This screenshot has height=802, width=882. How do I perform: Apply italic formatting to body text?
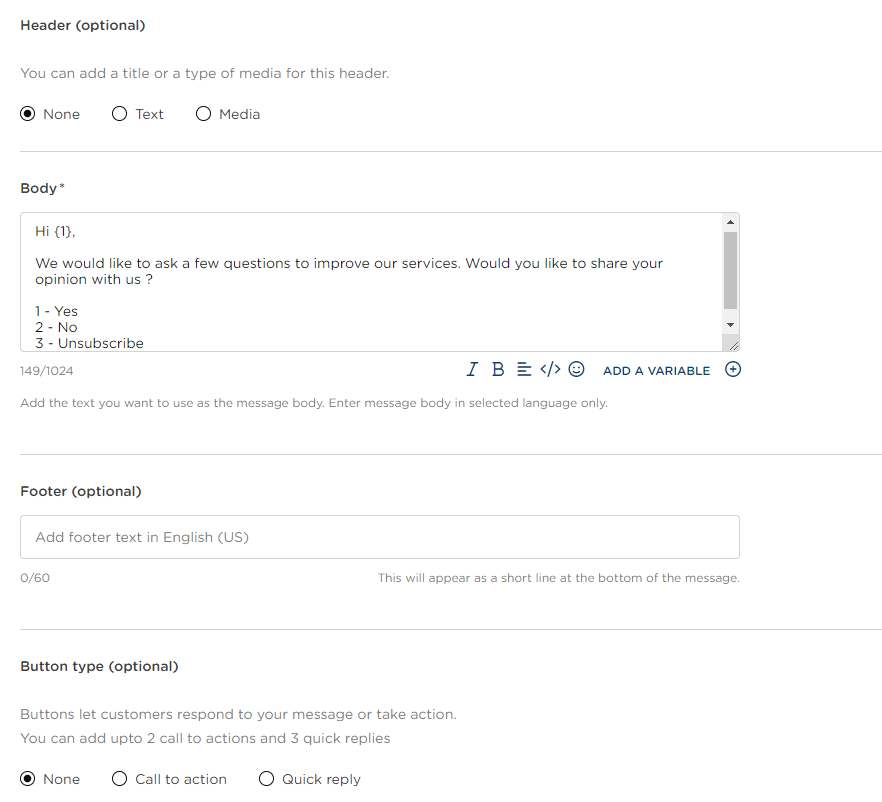pyautogui.click(x=472, y=370)
